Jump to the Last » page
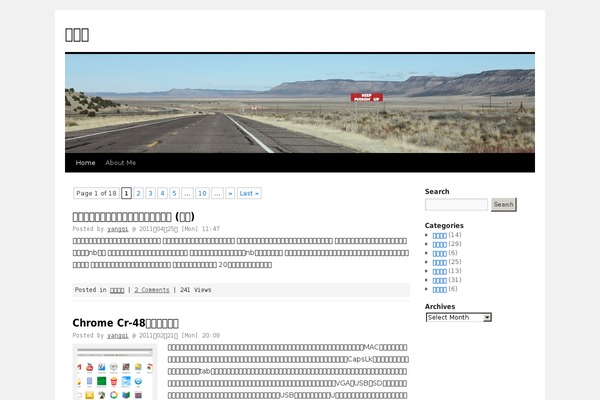The height and width of the screenshot is (400, 600). point(249,193)
